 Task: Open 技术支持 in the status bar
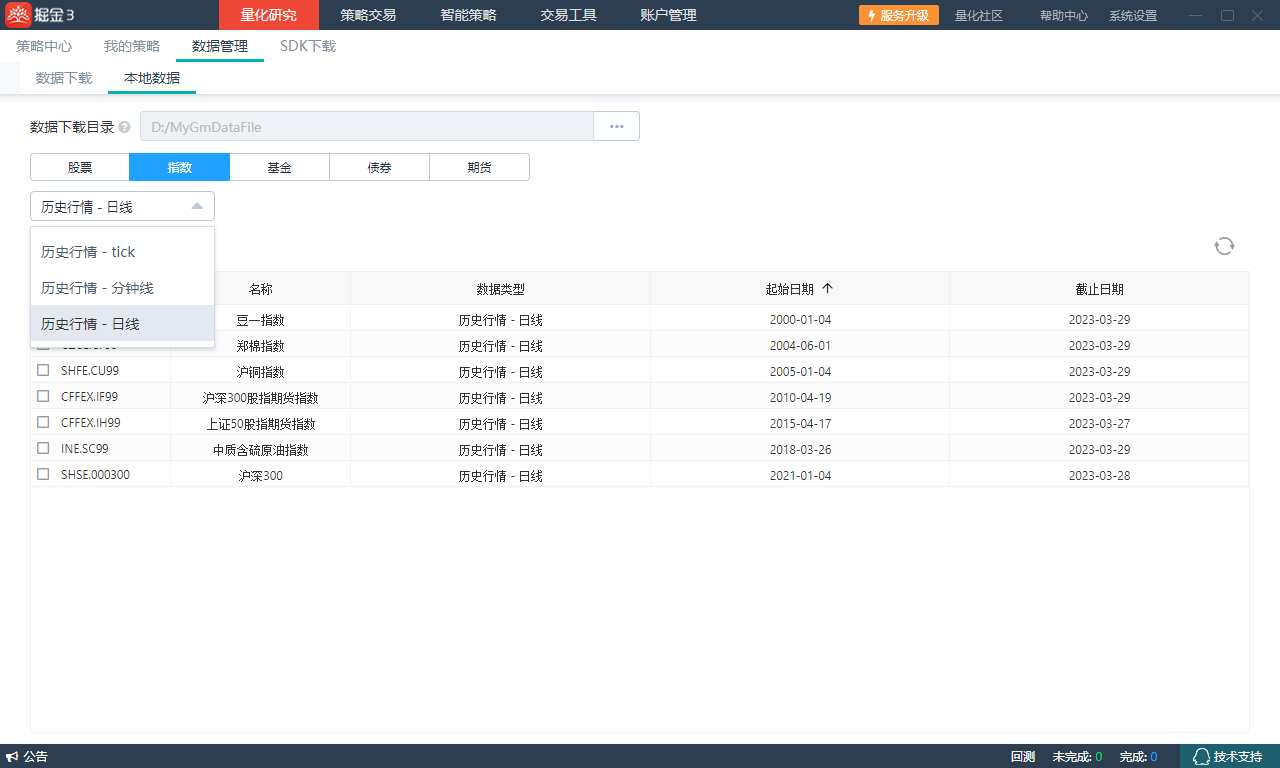point(1228,757)
